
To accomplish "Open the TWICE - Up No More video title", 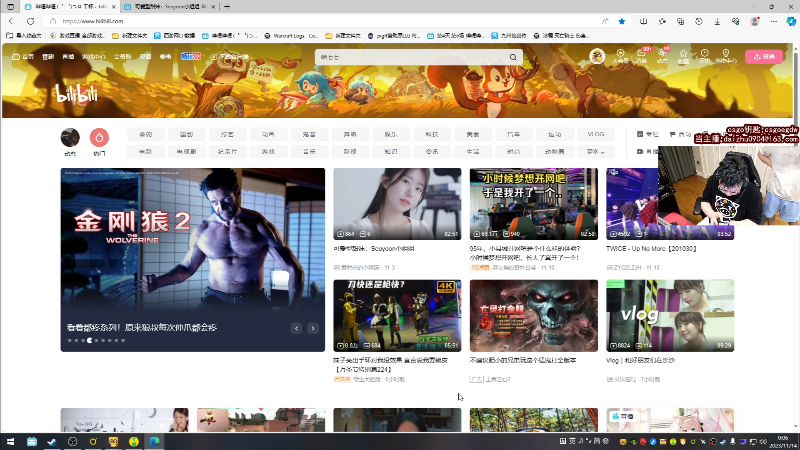I will coord(651,248).
